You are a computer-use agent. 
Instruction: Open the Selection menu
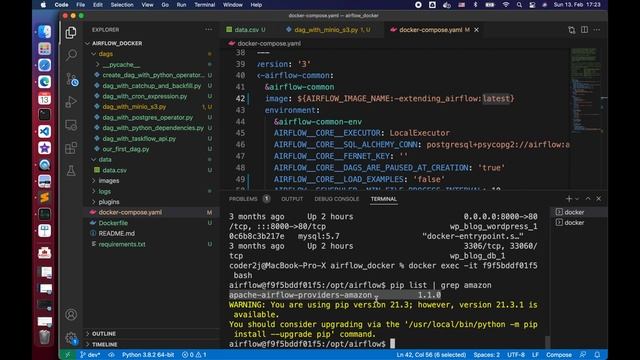(122, 5)
